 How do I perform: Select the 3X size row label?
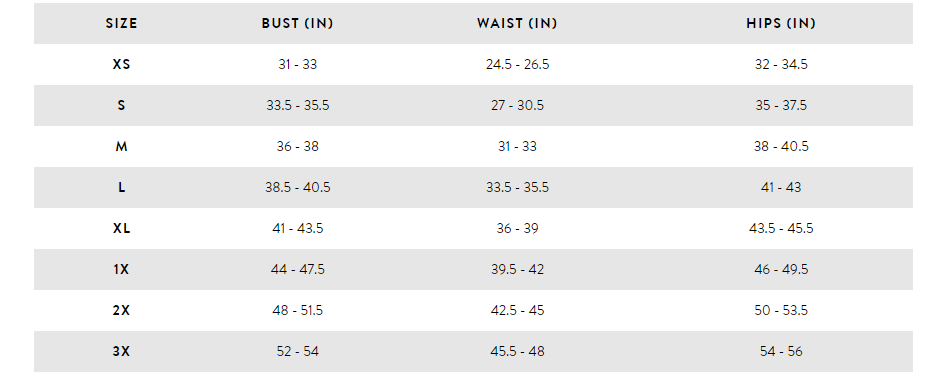(x=121, y=351)
